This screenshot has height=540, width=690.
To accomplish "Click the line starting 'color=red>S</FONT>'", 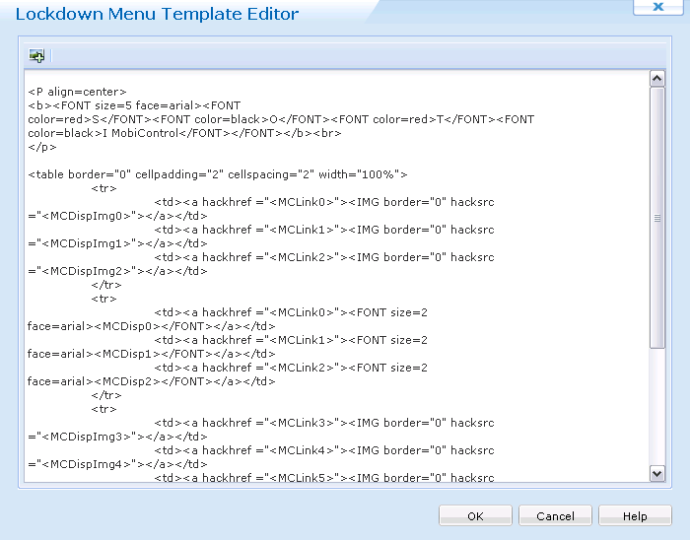I will 281,119.
